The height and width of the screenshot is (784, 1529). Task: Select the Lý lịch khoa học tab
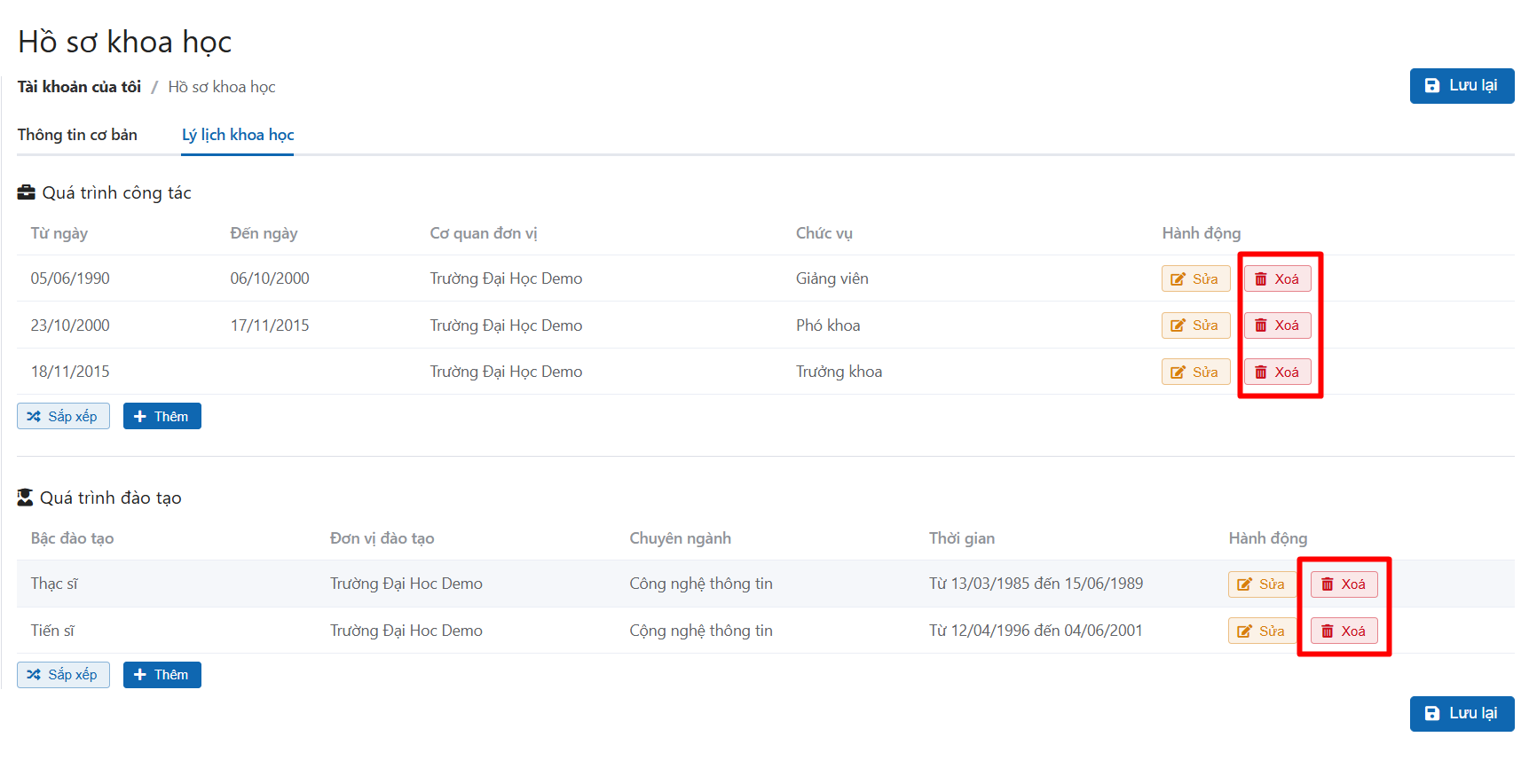coord(238,135)
